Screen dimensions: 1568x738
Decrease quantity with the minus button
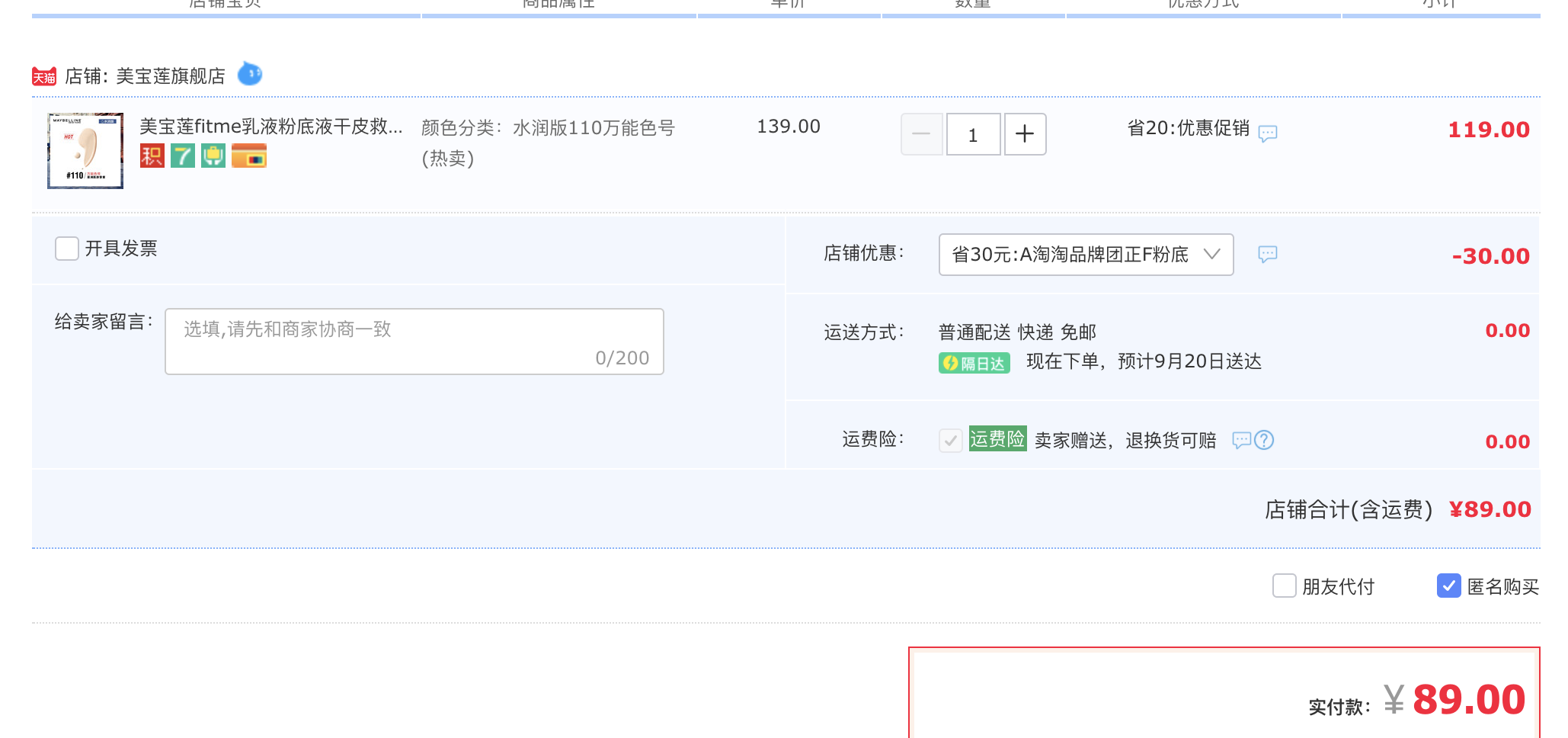click(x=922, y=134)
